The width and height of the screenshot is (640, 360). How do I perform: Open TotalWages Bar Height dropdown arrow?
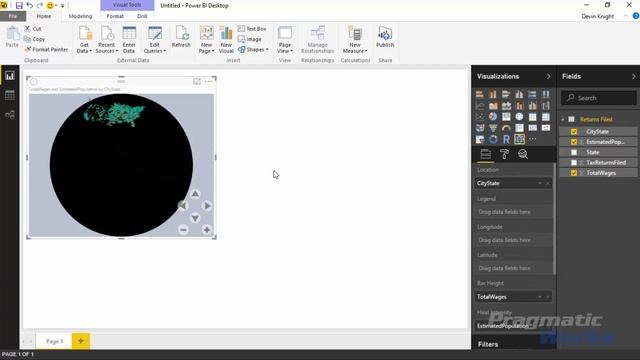(x=540, y=297)
